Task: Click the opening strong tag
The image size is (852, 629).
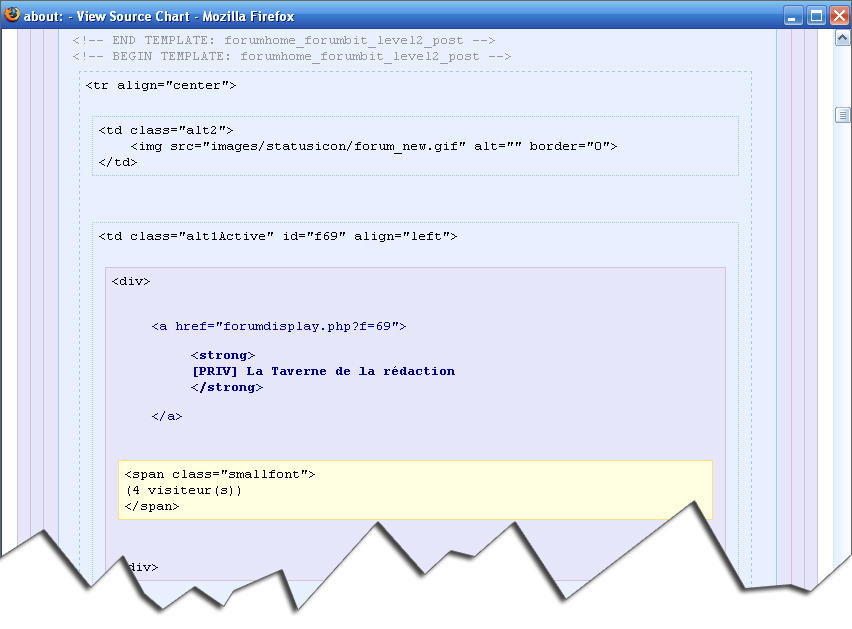Action: pyautogui.click(x=223, y=355)
